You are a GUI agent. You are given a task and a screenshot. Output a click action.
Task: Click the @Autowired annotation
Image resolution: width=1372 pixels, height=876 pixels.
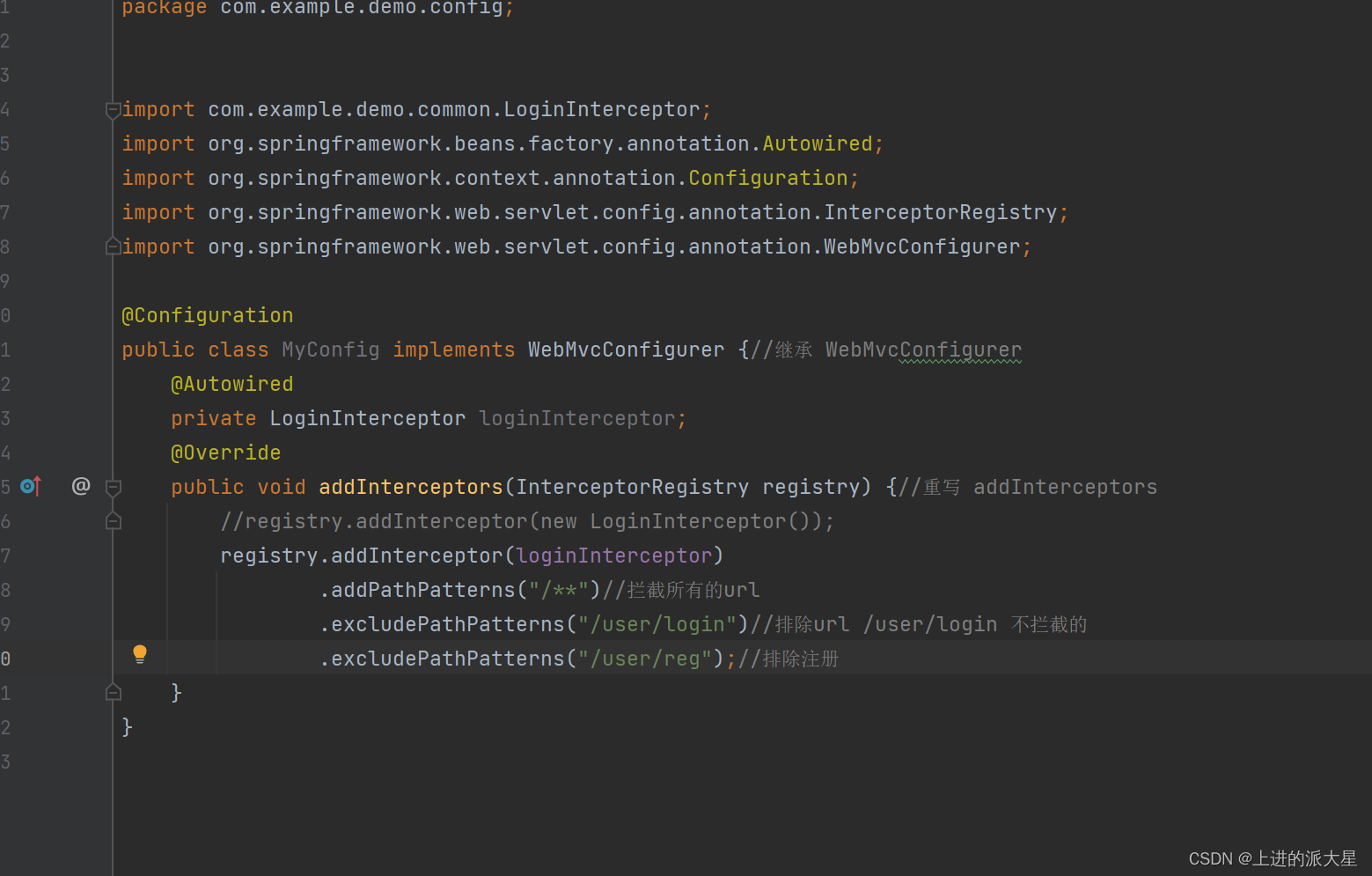point(232,384)
